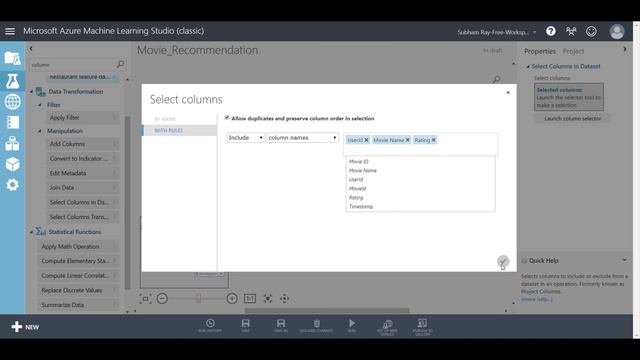Click the column names tag input box
The height and width of the screenshot is (360, 640).
[x=421, y=144]
